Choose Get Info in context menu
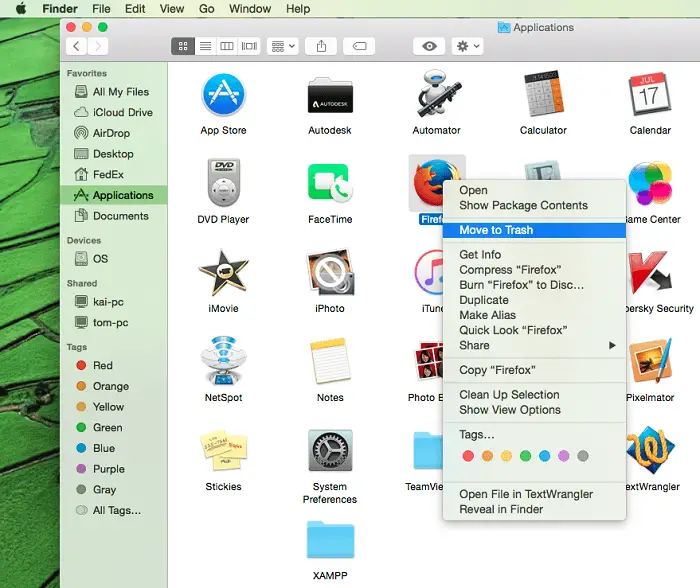 [x=534, y=254]
